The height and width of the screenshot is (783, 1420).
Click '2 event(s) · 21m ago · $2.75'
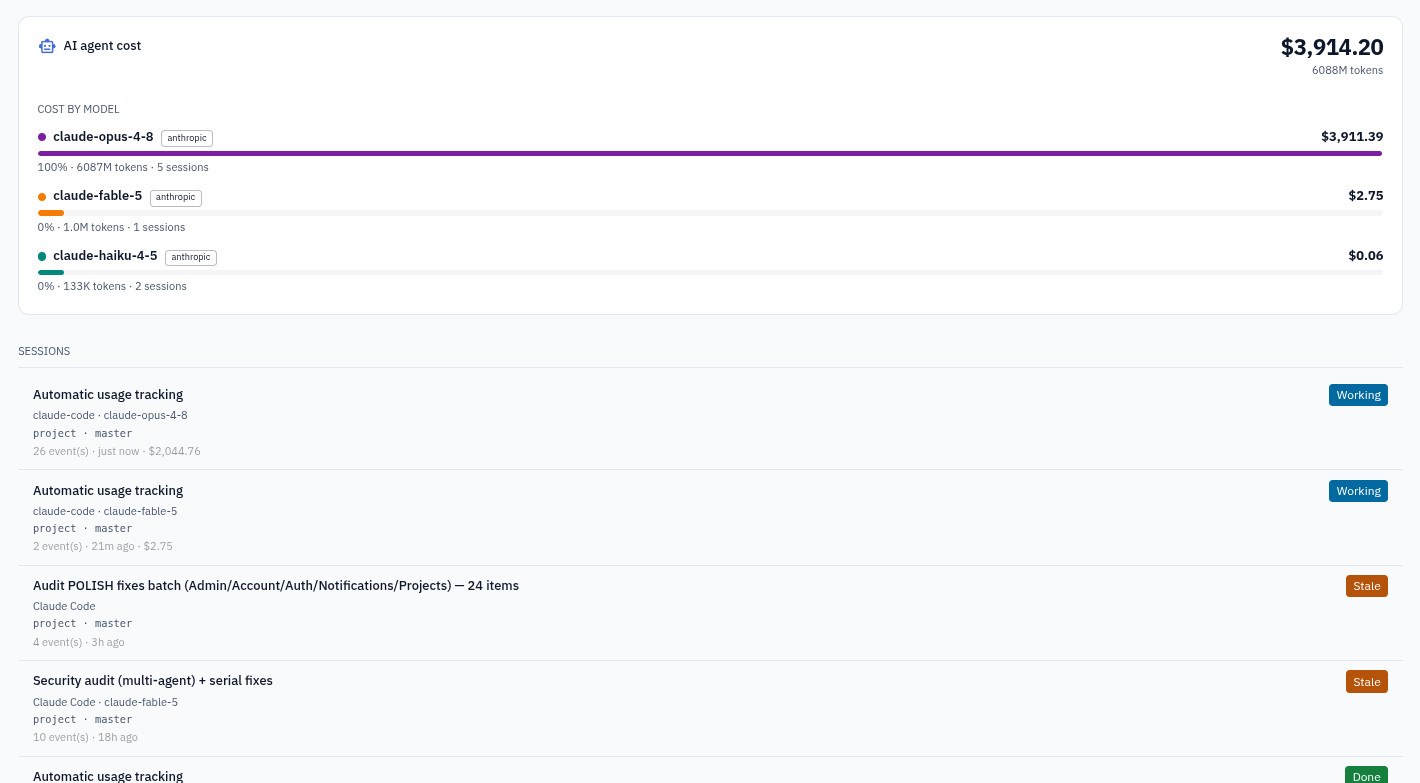tap(102, 547)
